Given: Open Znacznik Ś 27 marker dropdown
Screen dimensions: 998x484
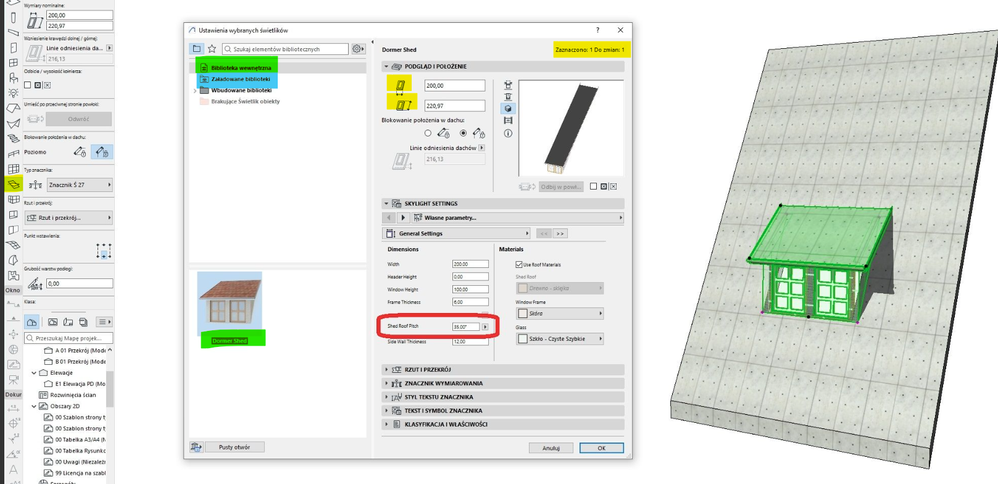Looking at the screenshot, I should point(80,185).
